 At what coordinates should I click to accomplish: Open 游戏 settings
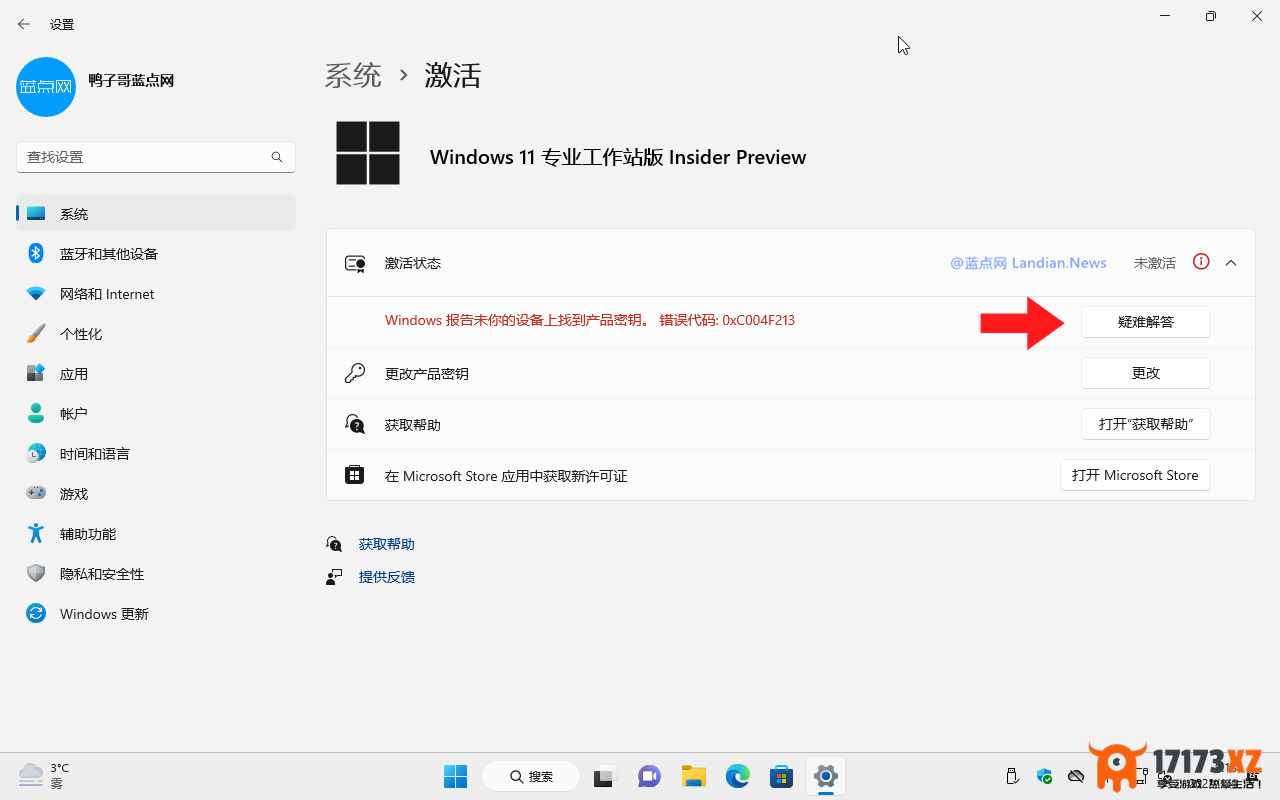[156, 494]
